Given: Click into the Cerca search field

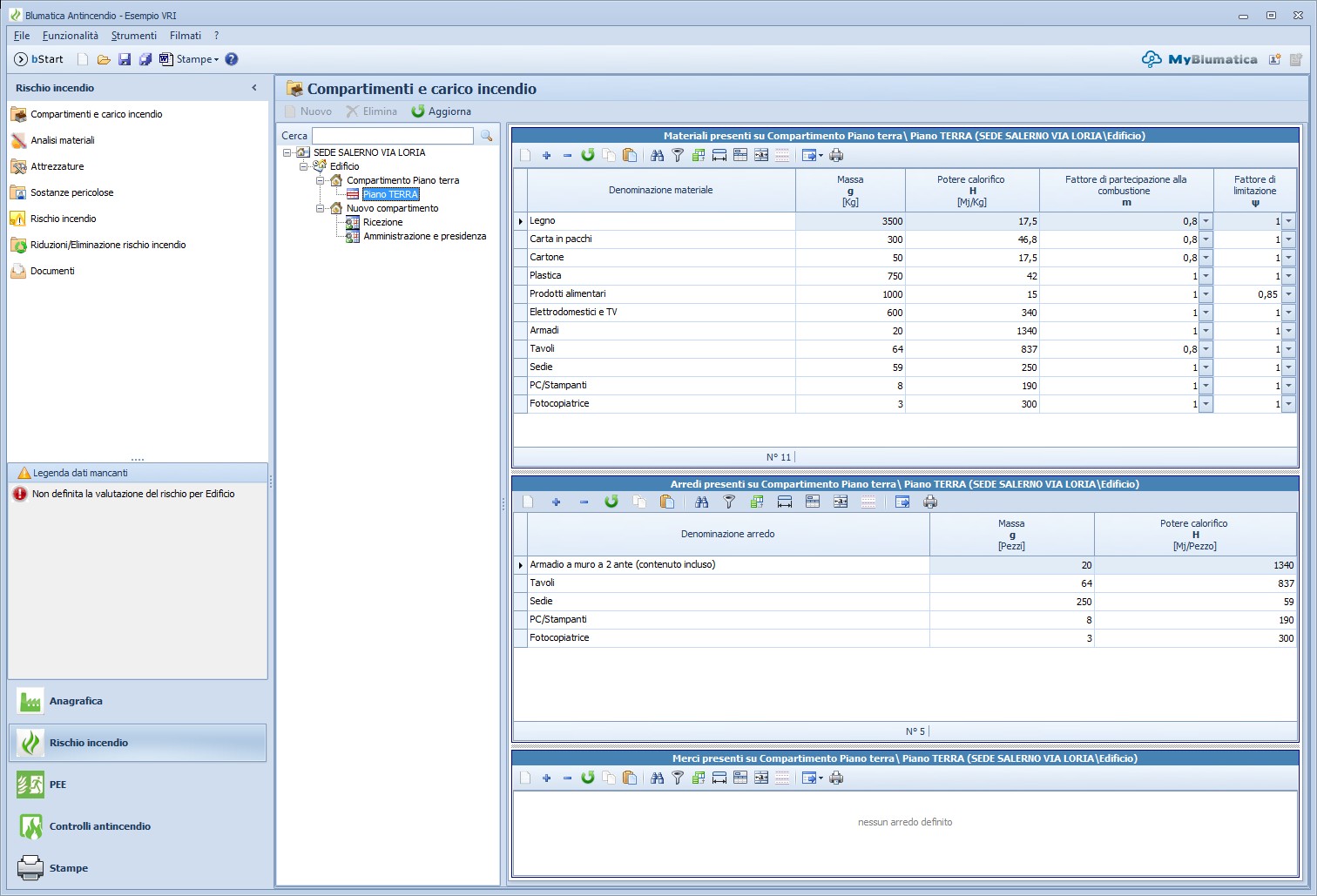Looking at the screenshot, I should (393, 136).
